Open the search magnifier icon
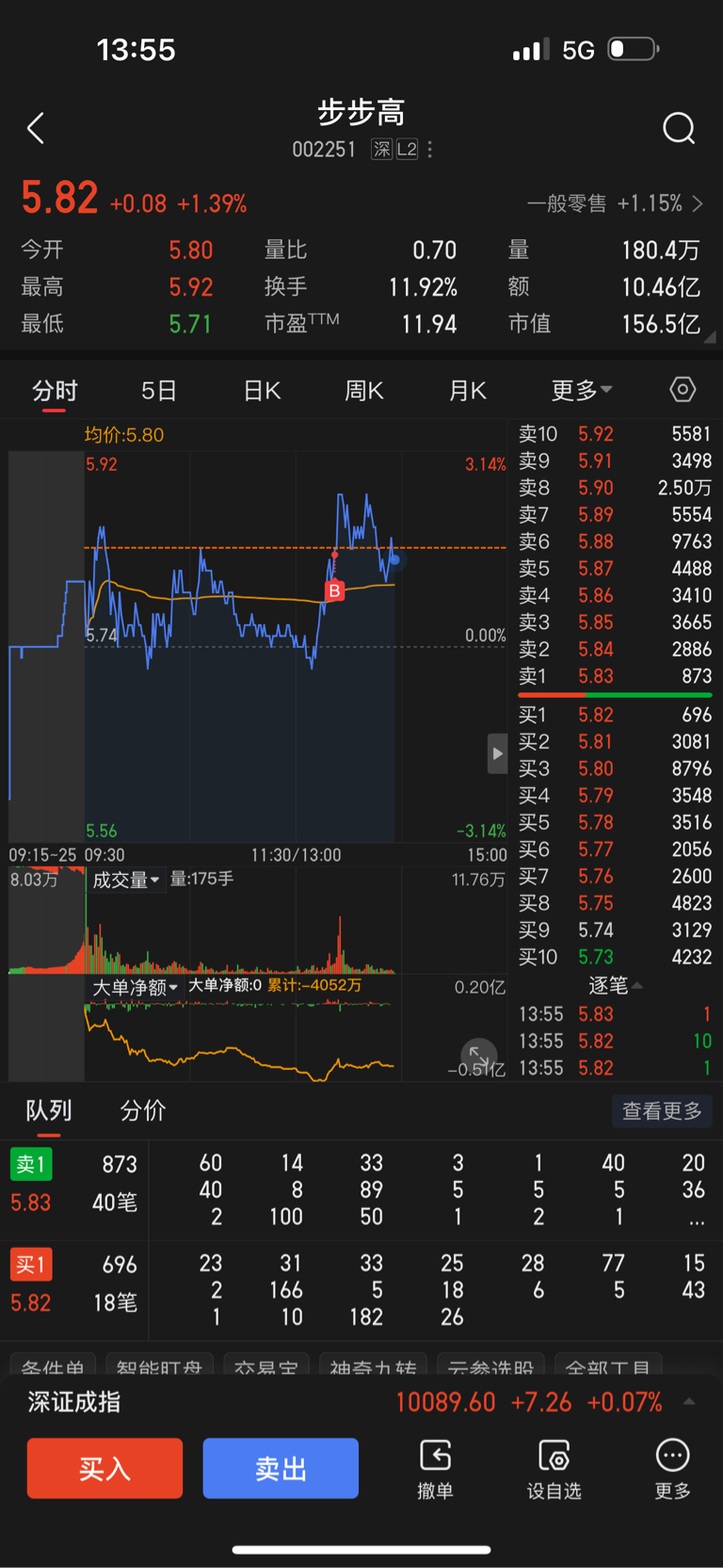This screenshot has height=1568, width=723. pos(679,128)
